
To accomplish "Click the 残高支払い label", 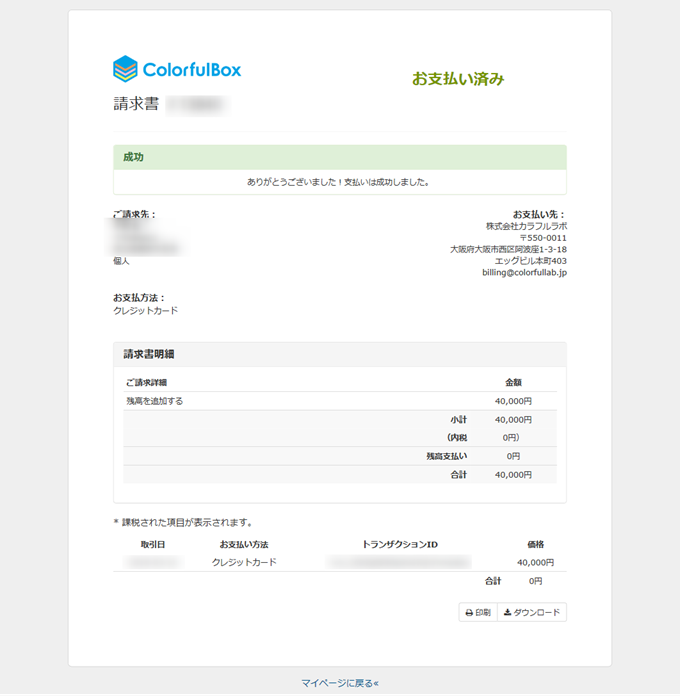I will [x=447, y=456].
